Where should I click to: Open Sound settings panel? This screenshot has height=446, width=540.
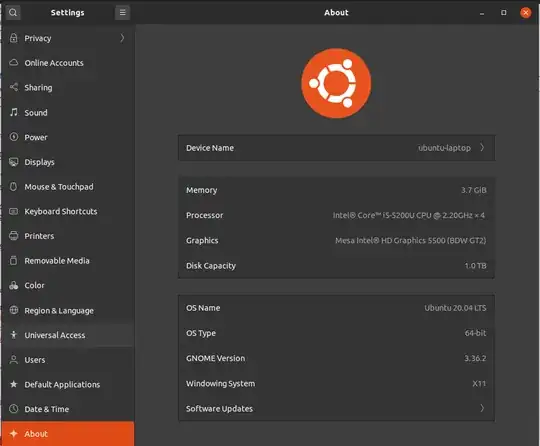coord(68,112)
